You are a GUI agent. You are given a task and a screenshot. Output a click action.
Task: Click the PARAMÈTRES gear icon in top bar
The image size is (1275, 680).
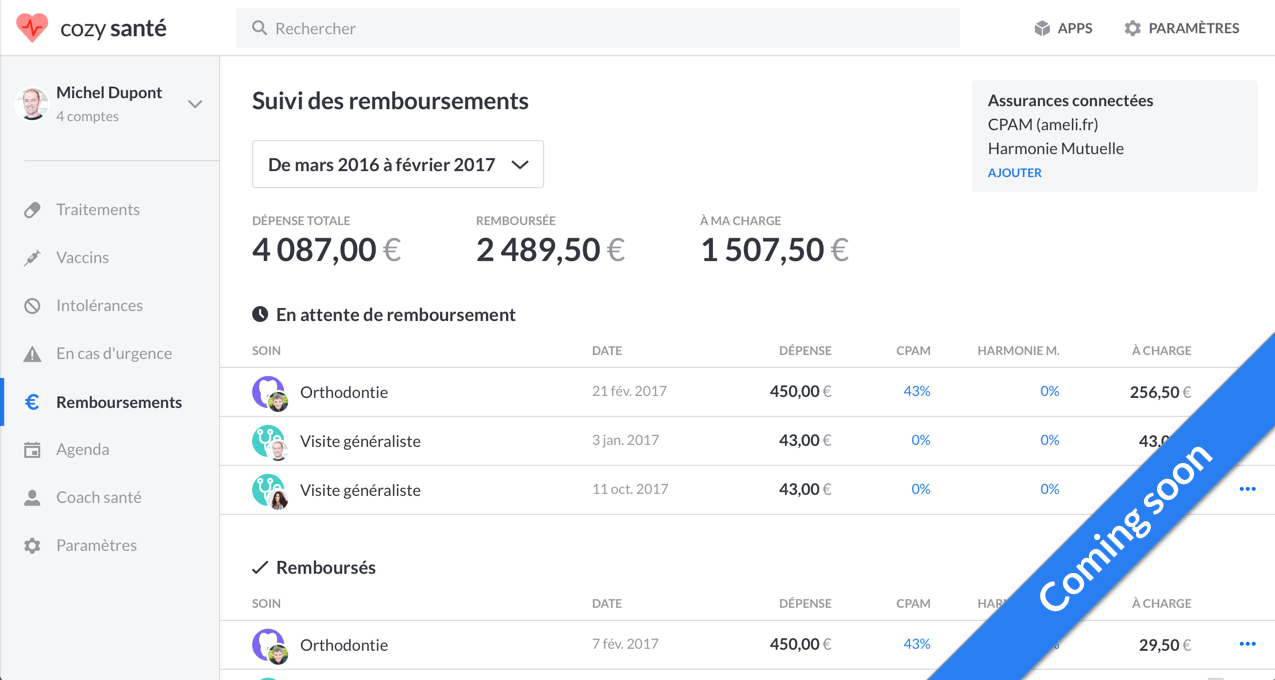click(1132, 28)
